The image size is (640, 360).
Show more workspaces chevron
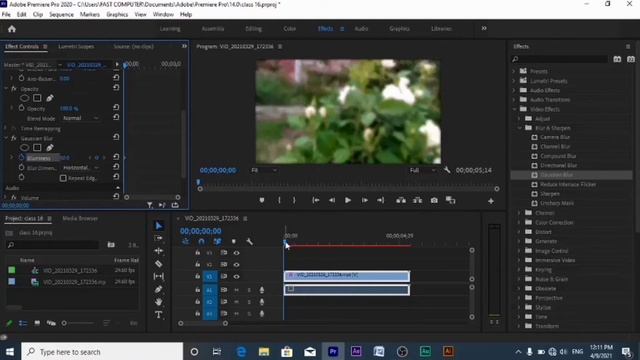point(484,29)
